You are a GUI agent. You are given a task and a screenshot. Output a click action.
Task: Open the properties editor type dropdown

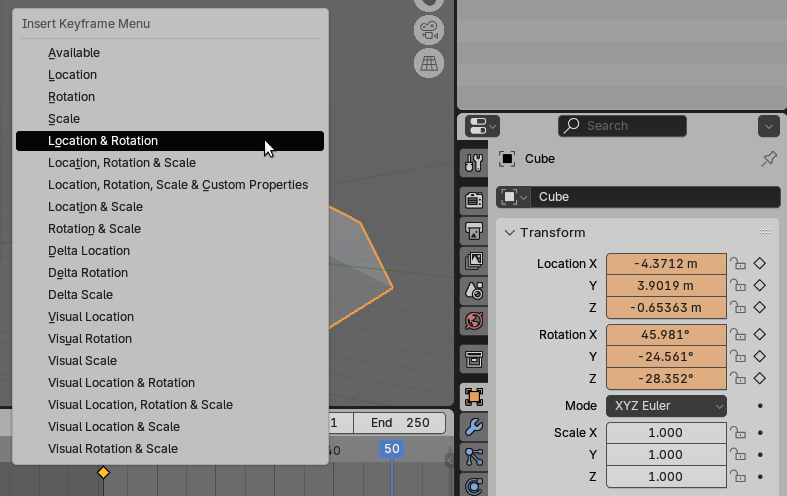click(x=482, y=126)
